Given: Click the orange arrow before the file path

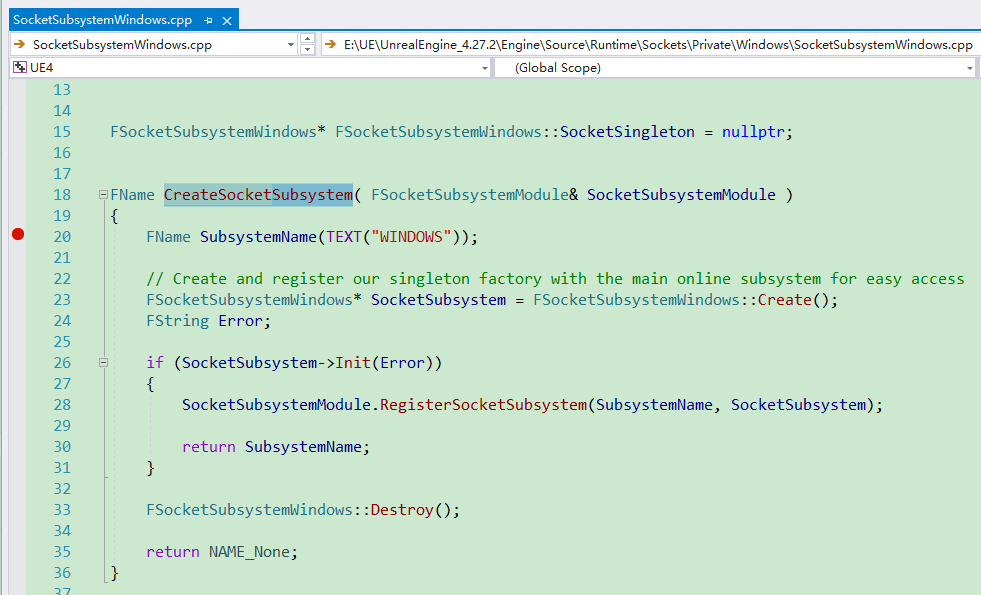Looking at the screenshot, I should pos(331,44).
